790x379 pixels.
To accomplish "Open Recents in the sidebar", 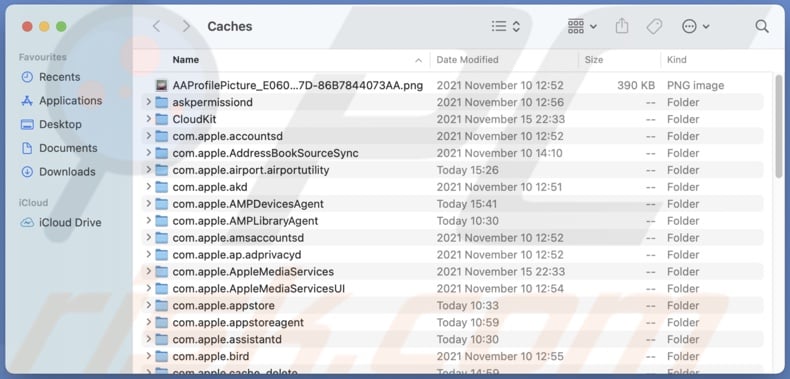I will pos(50,77).
